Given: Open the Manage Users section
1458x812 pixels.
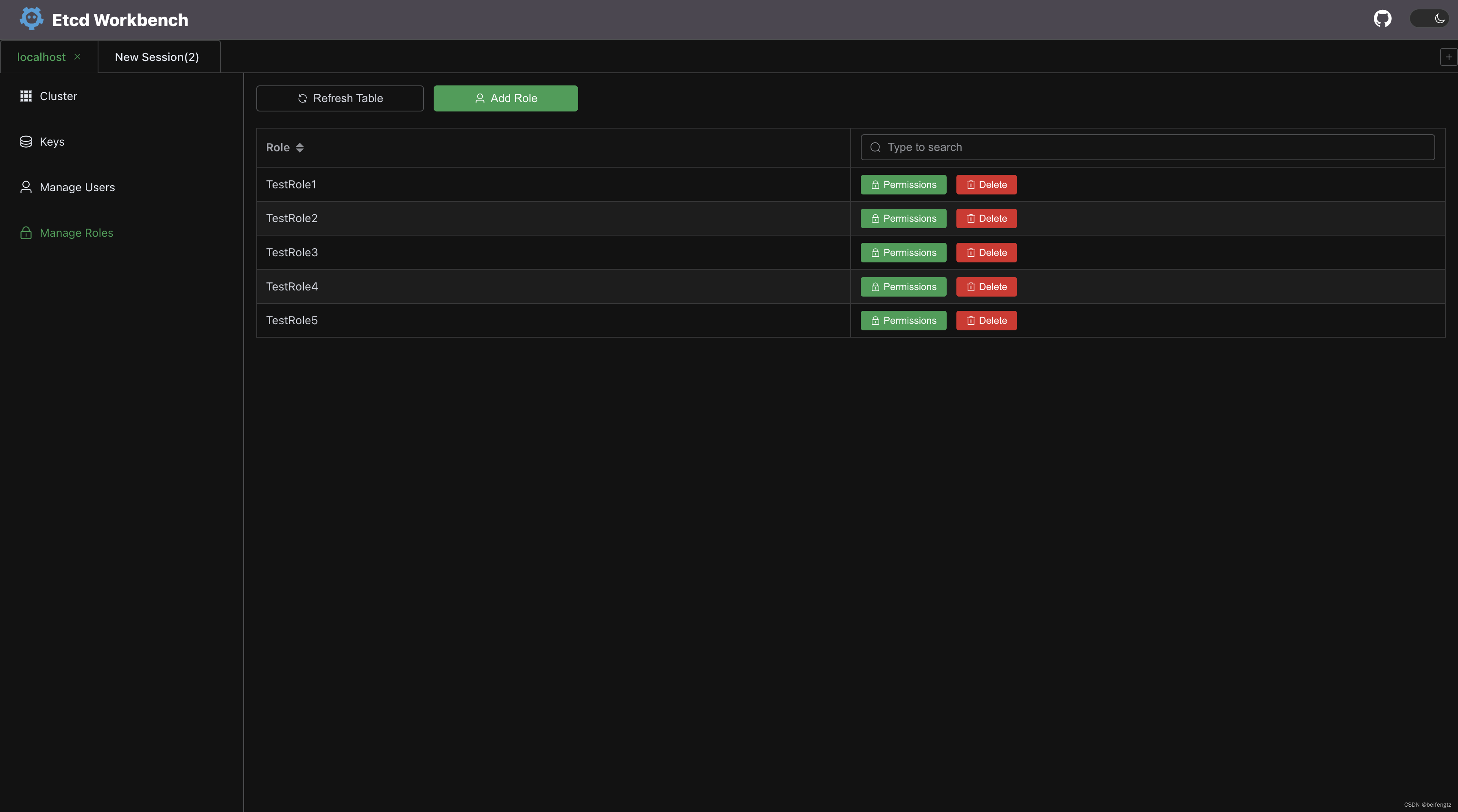Looking at the screenshot, I should 121,187.
